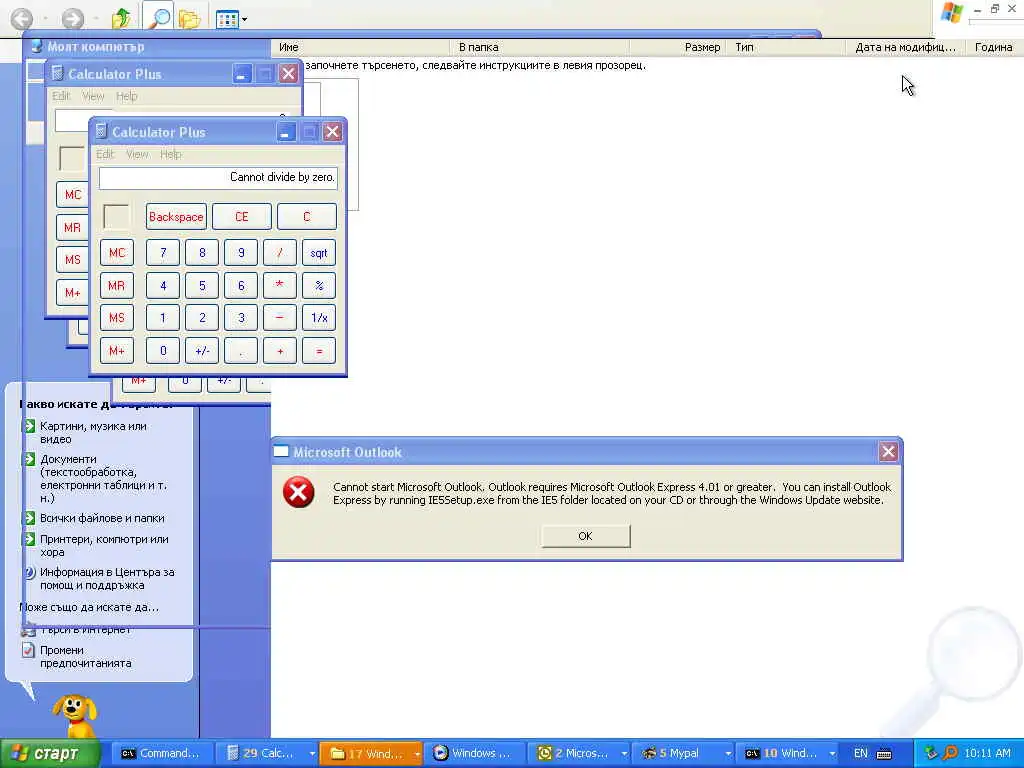Open Help menu in front Calculator Plus

(170, 154)
